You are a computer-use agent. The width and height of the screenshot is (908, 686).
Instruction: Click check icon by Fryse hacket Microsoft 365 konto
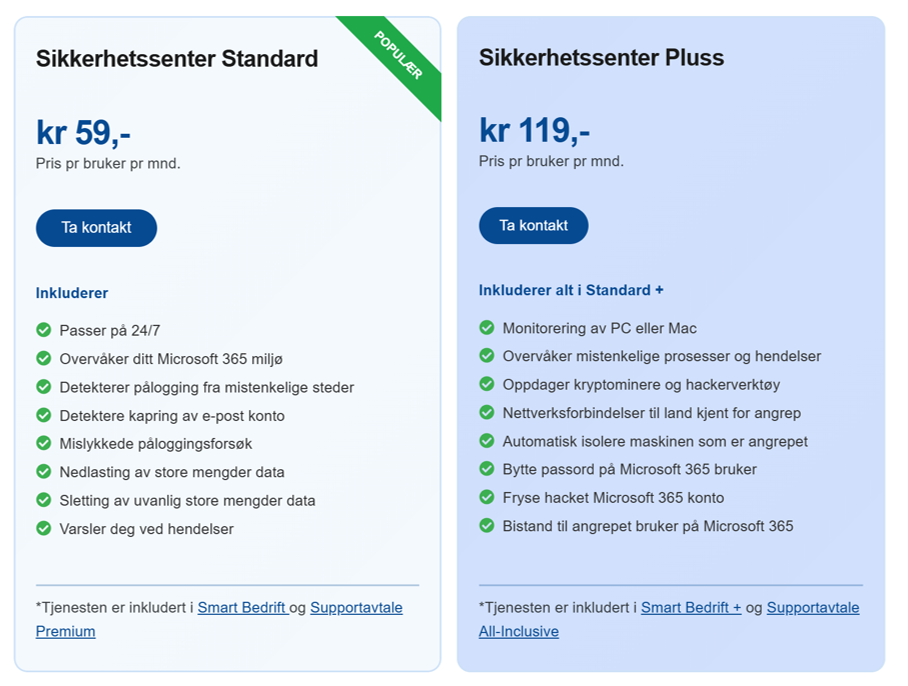[487, 497]
